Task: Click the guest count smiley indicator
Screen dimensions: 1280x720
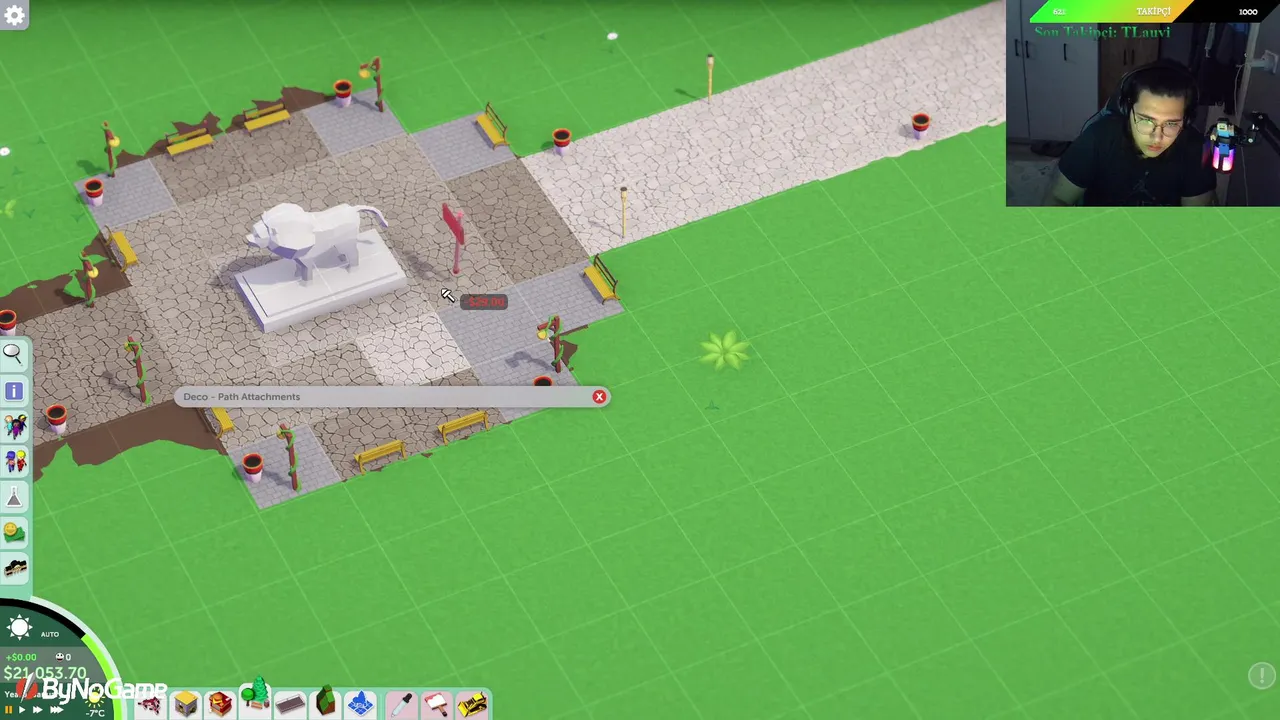Action: [x=63, y=657]
